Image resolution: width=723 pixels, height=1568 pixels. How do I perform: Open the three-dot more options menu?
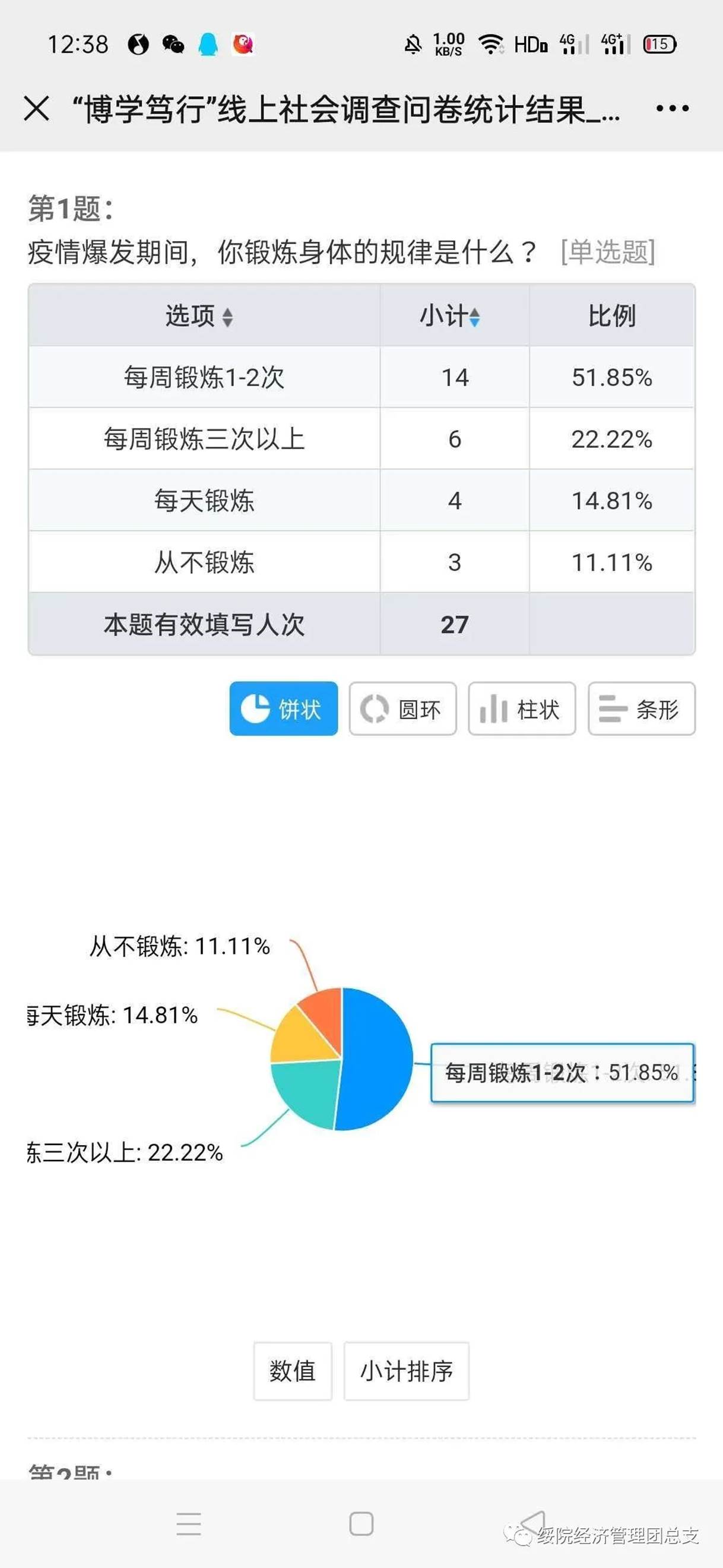[x=672, y=109]
